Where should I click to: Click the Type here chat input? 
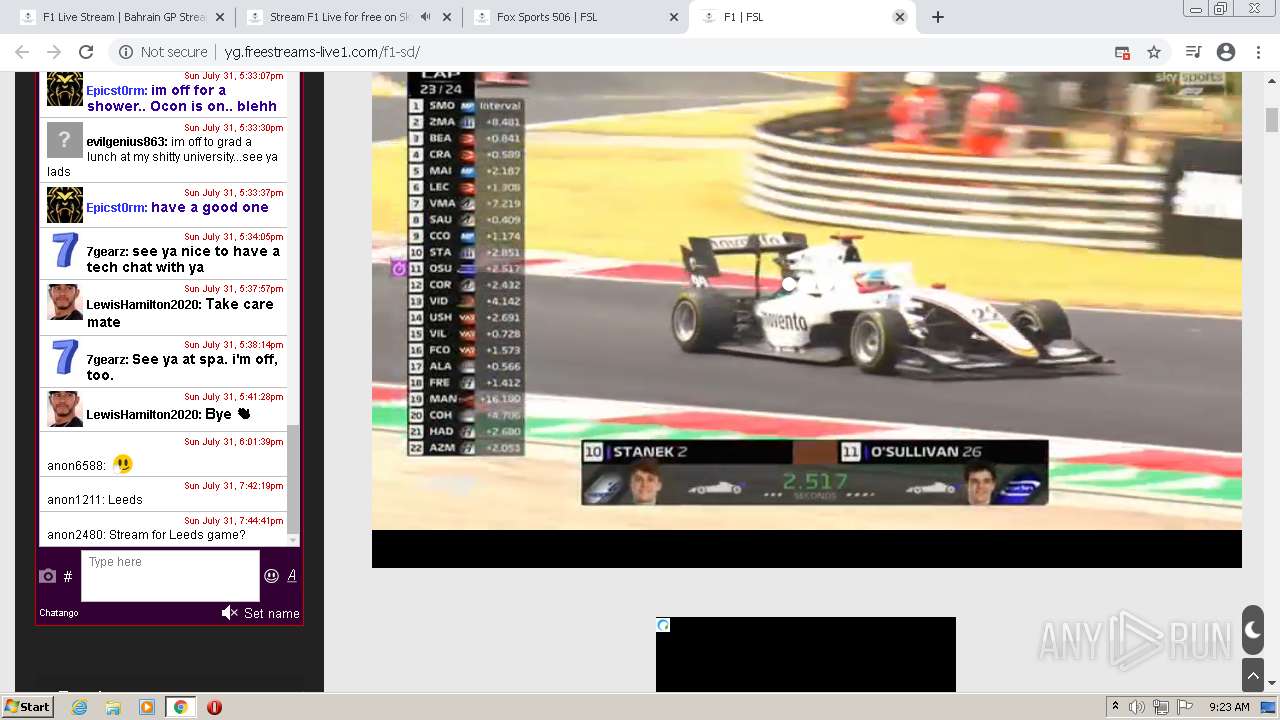(x=170, y=576)
